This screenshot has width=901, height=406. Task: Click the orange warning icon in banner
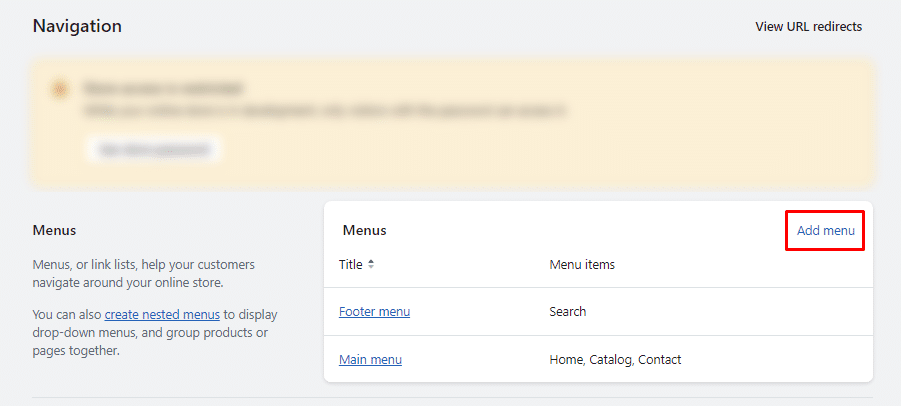(60, 89)
